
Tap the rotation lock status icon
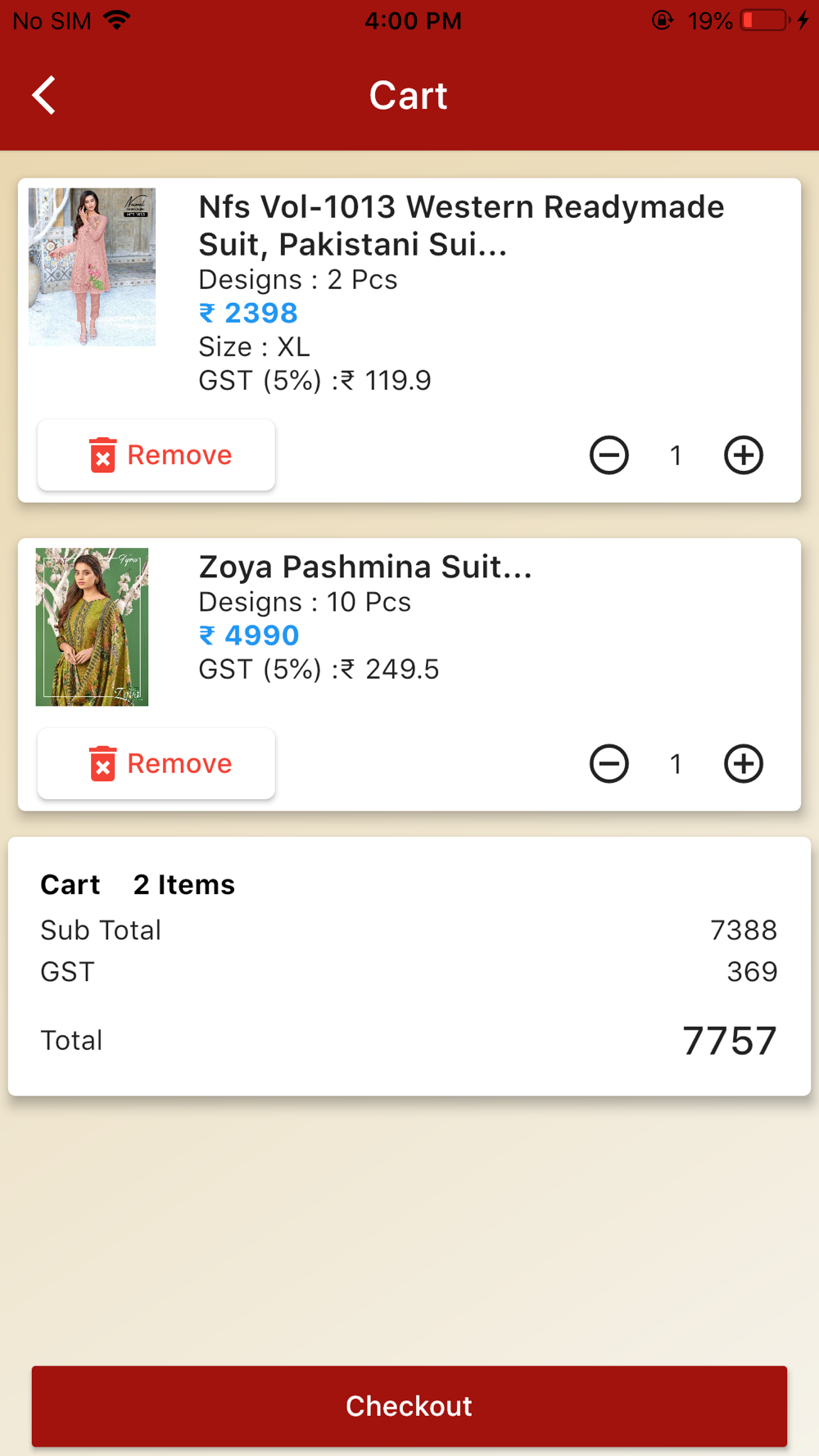[x=662, y=20]
